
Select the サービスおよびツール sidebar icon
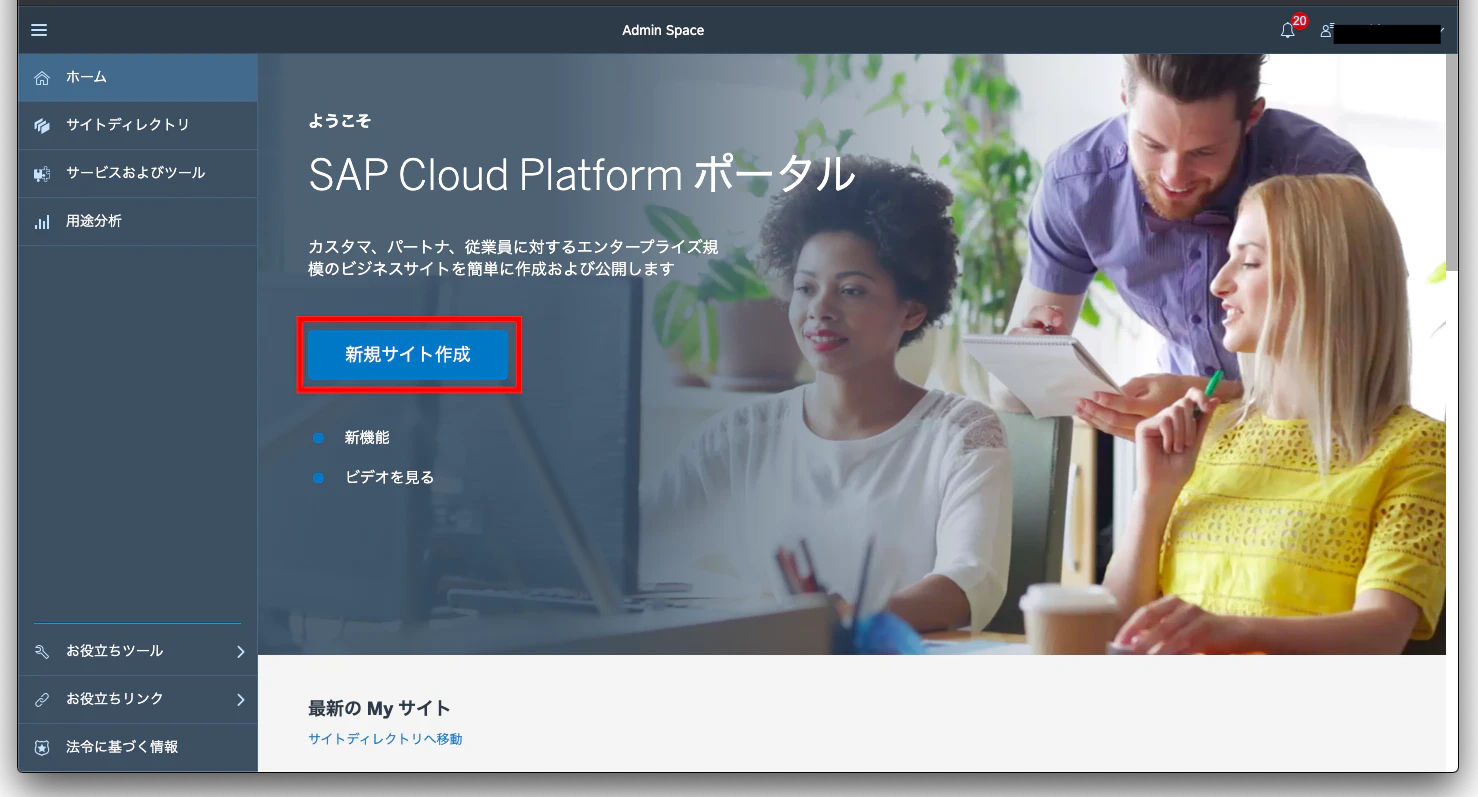(42, 173)
